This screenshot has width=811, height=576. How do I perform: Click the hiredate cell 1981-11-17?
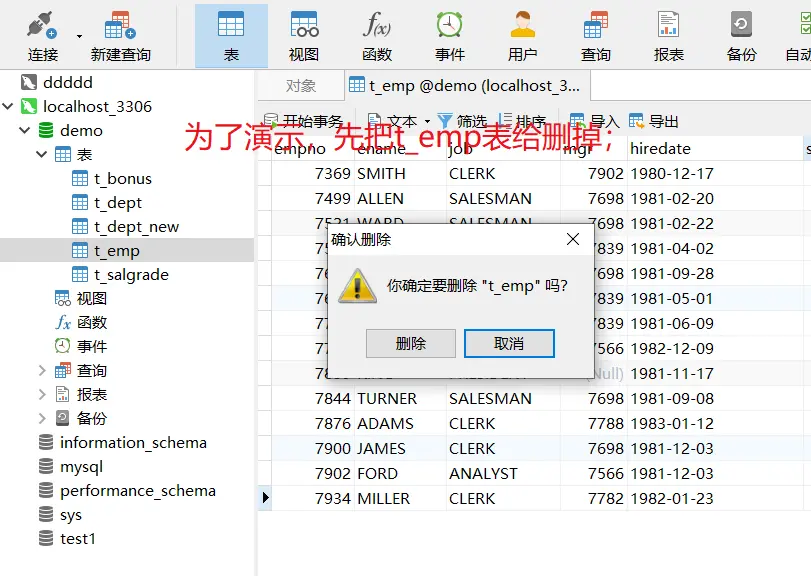715,373
